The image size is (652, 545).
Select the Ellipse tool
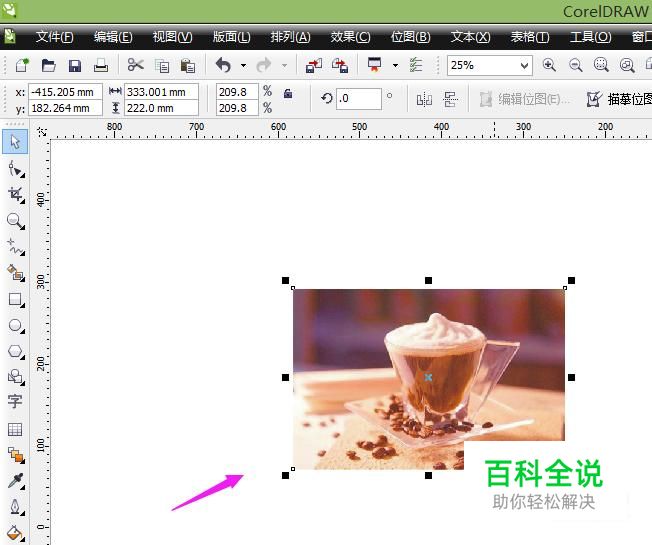16,326
